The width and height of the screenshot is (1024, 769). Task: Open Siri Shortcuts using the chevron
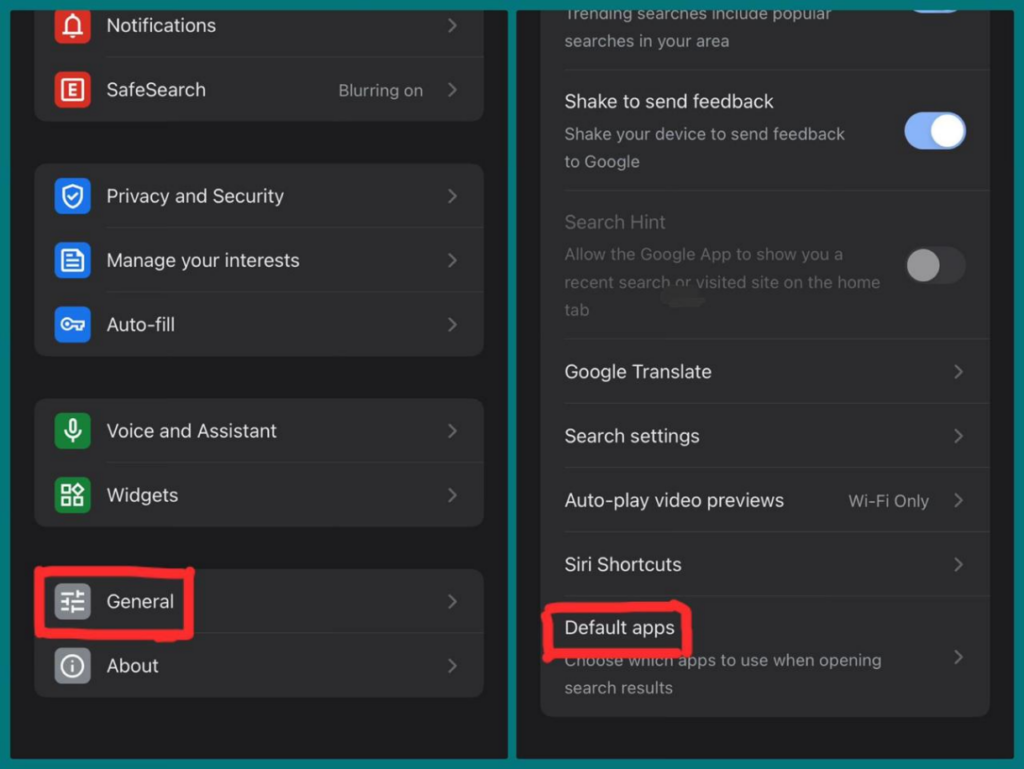(x=958, y=565)
